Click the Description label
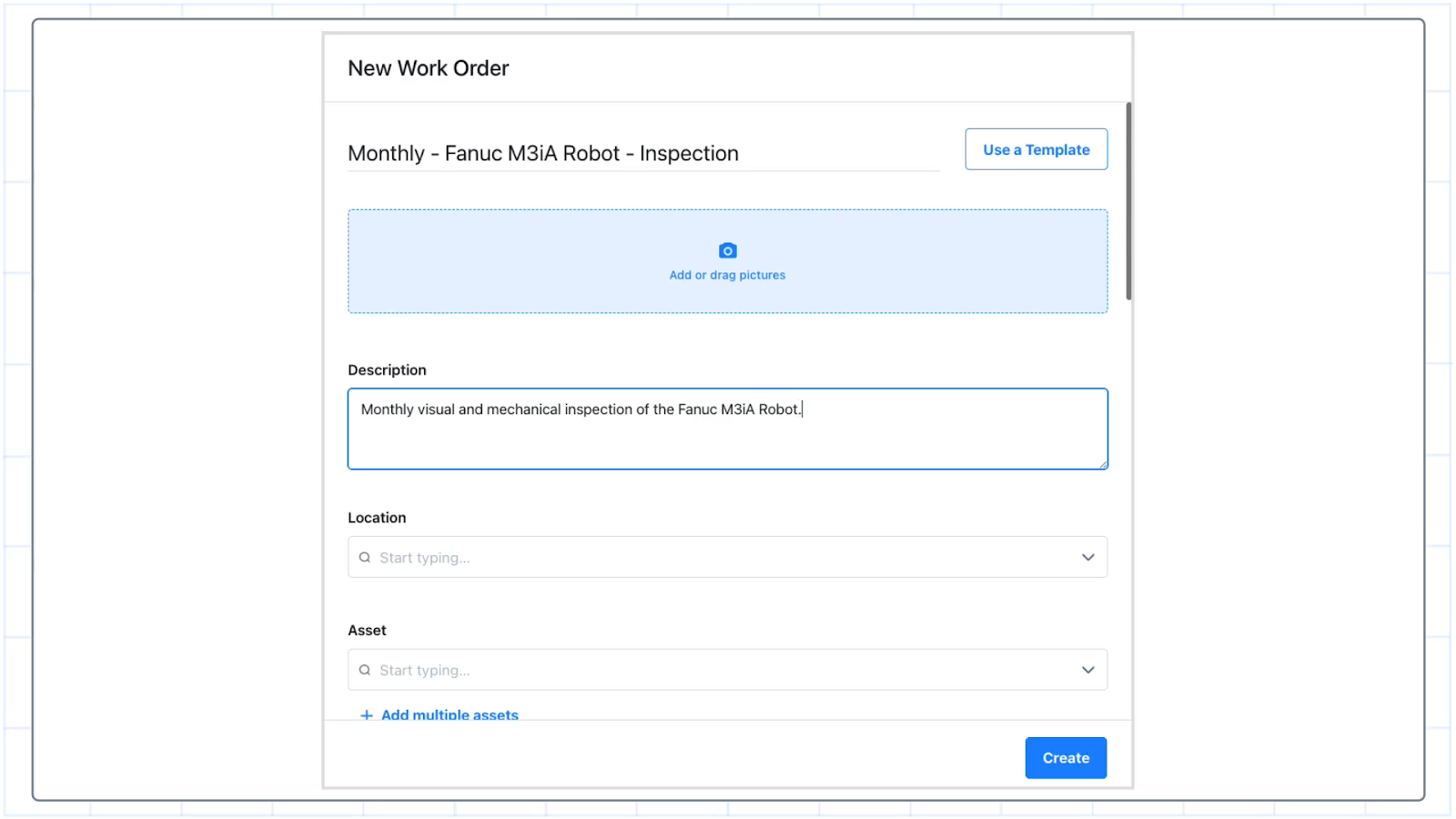 coord(387,369)
